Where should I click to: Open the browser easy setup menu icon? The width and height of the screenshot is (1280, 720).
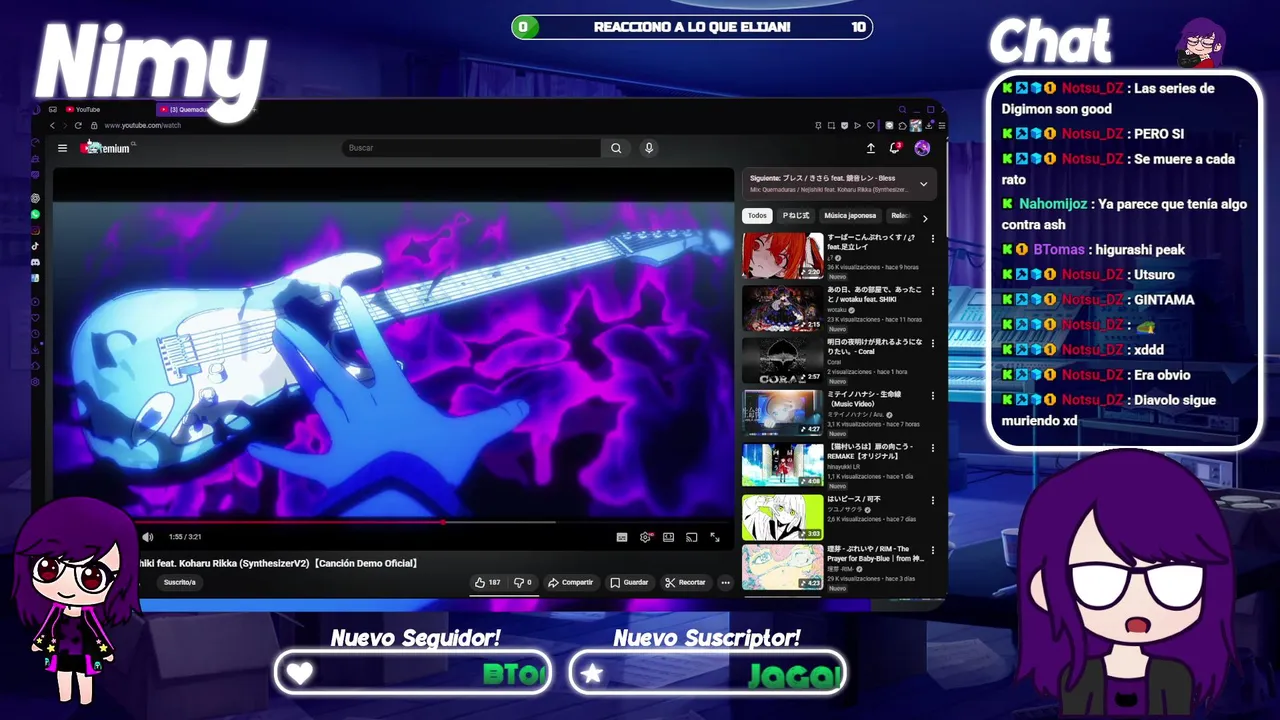942,125
